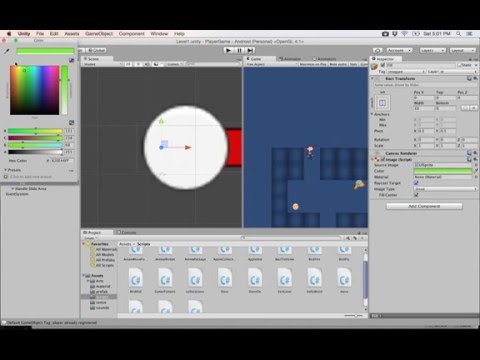Toggle slider mode icon above RGB sliders
The image size is (480, 360).
[71, 123]
